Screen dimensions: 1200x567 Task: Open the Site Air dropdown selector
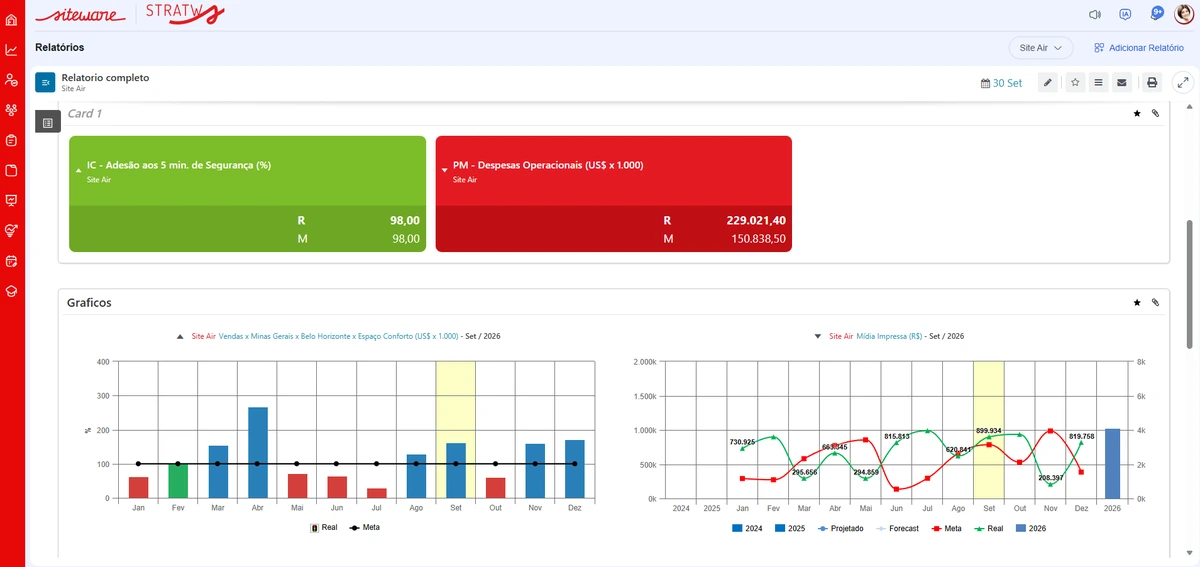point(1040,47)
